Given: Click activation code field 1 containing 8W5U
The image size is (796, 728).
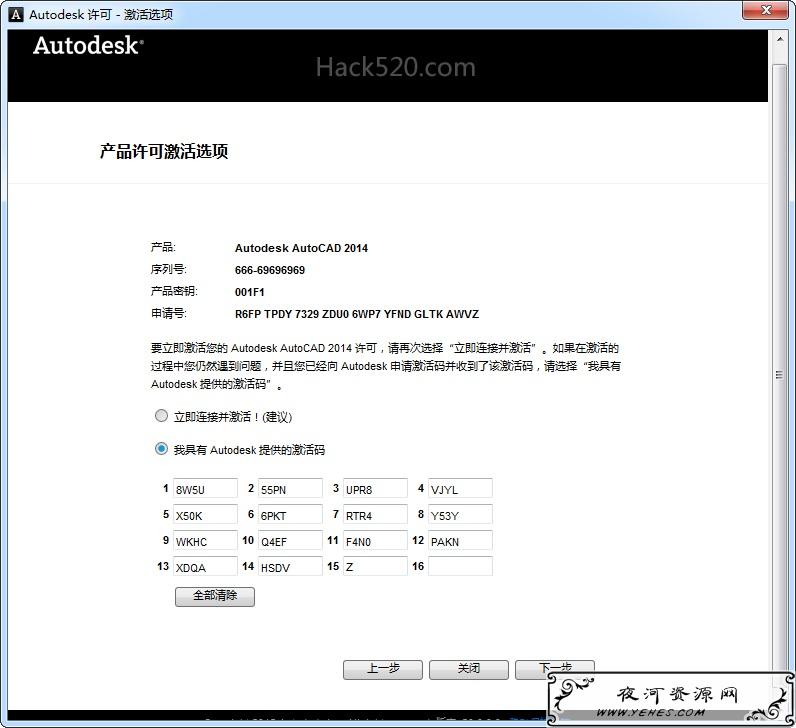Looking at the screenshot, I should click(x=205, y=488).
